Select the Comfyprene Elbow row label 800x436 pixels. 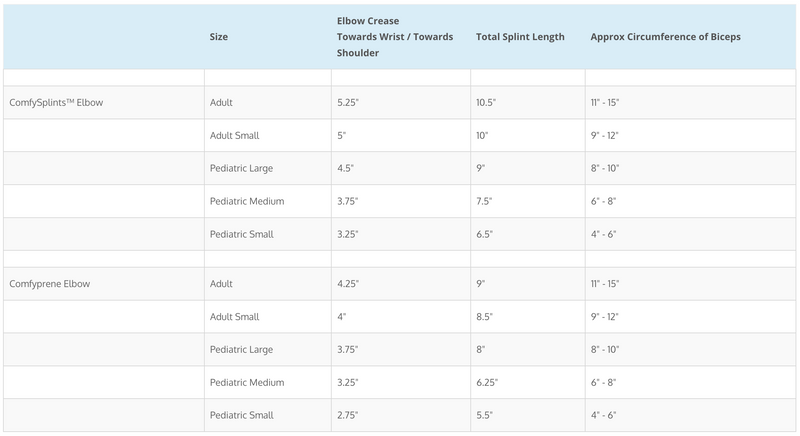point(49,284)
